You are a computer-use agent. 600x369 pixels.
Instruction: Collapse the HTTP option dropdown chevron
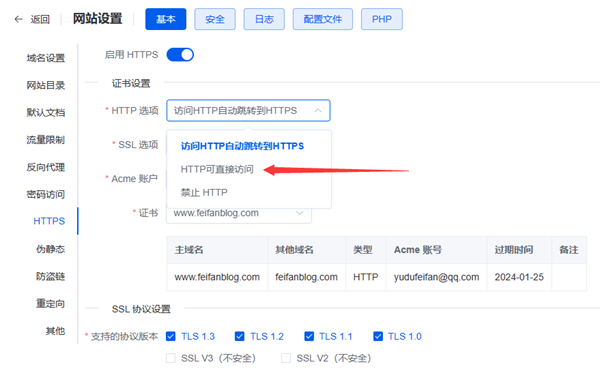point(318,111)
